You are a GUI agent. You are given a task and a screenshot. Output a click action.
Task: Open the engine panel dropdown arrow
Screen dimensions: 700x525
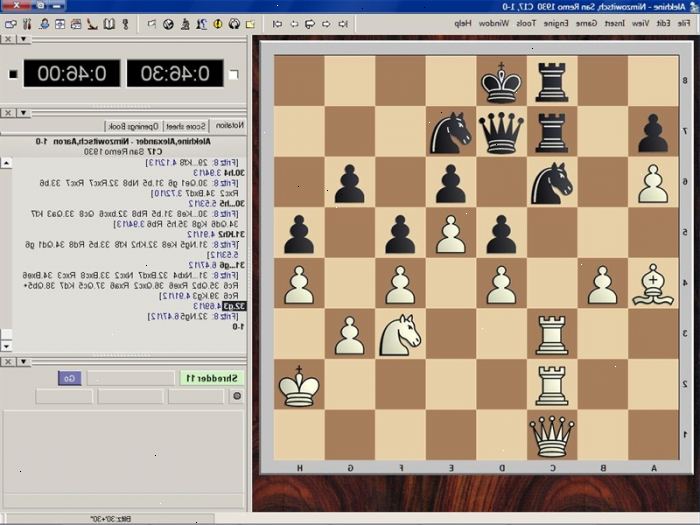pyautogui.click(x=23, y=362)
